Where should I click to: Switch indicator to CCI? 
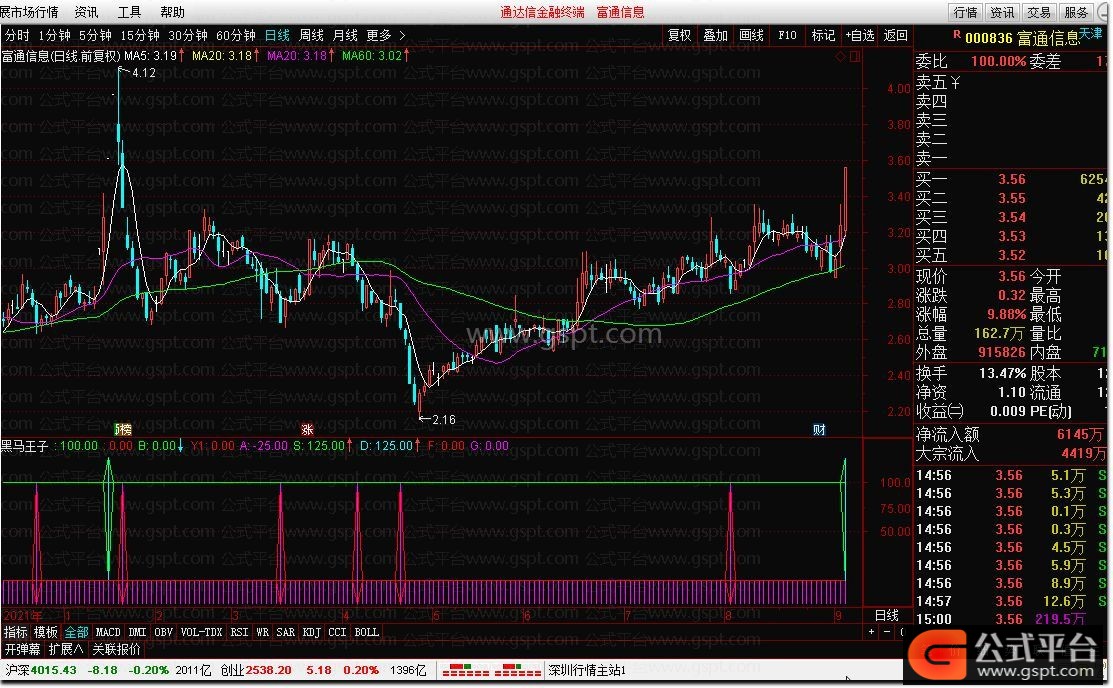click(337, 632)
